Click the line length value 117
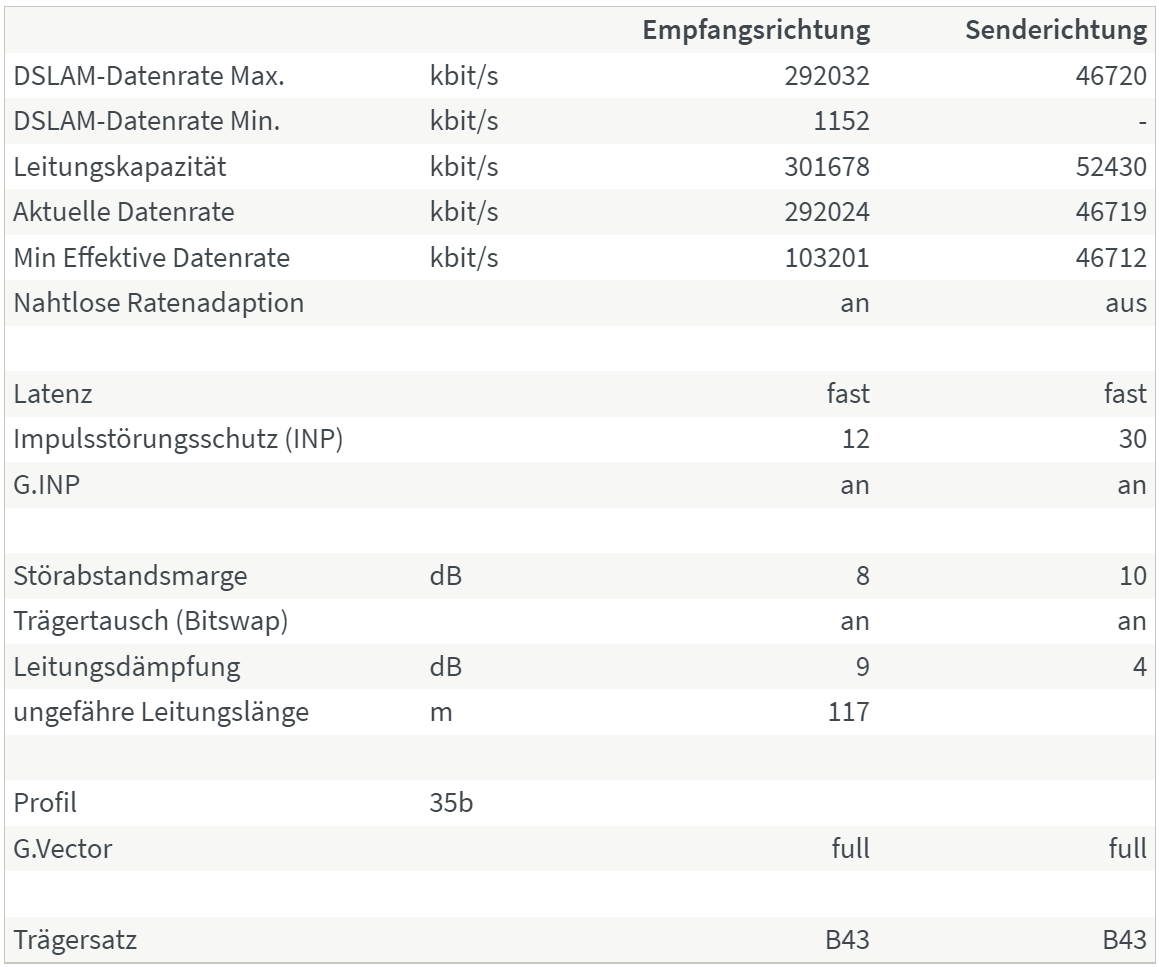 coord(849,712)
